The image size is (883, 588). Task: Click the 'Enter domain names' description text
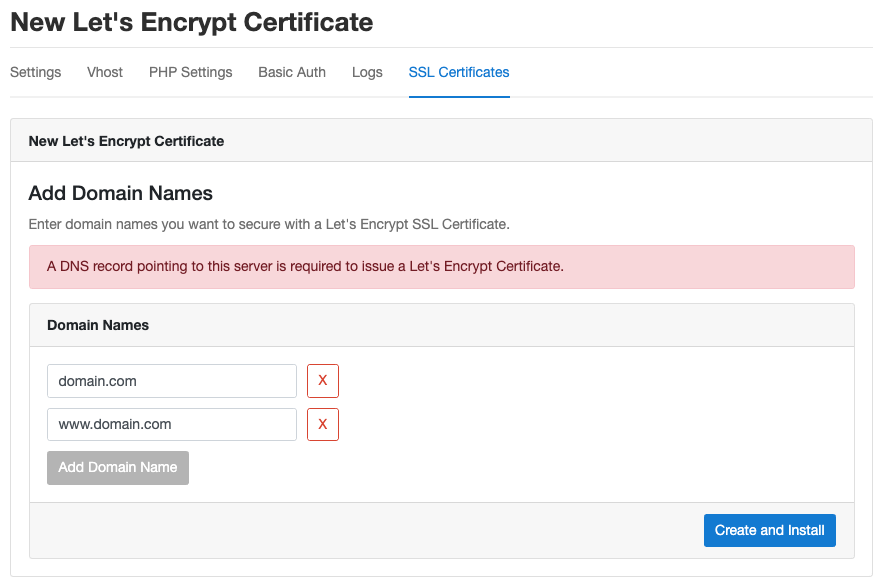(269, 224)
